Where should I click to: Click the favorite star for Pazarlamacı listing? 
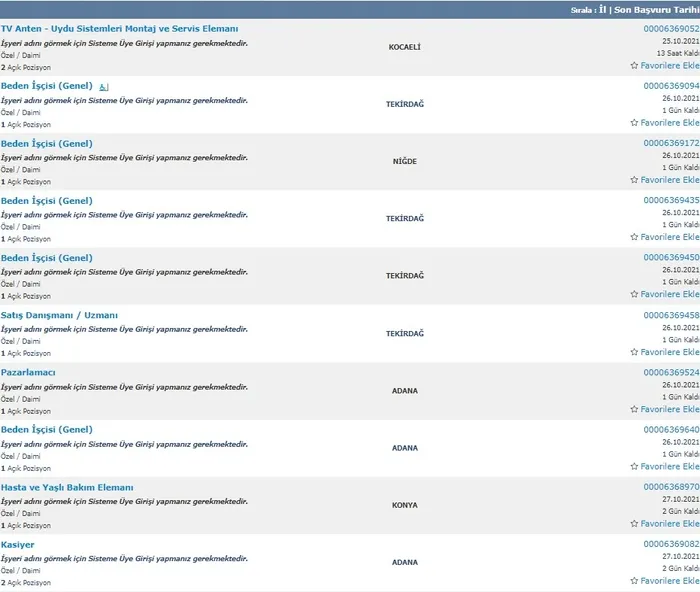coord(634,409)
